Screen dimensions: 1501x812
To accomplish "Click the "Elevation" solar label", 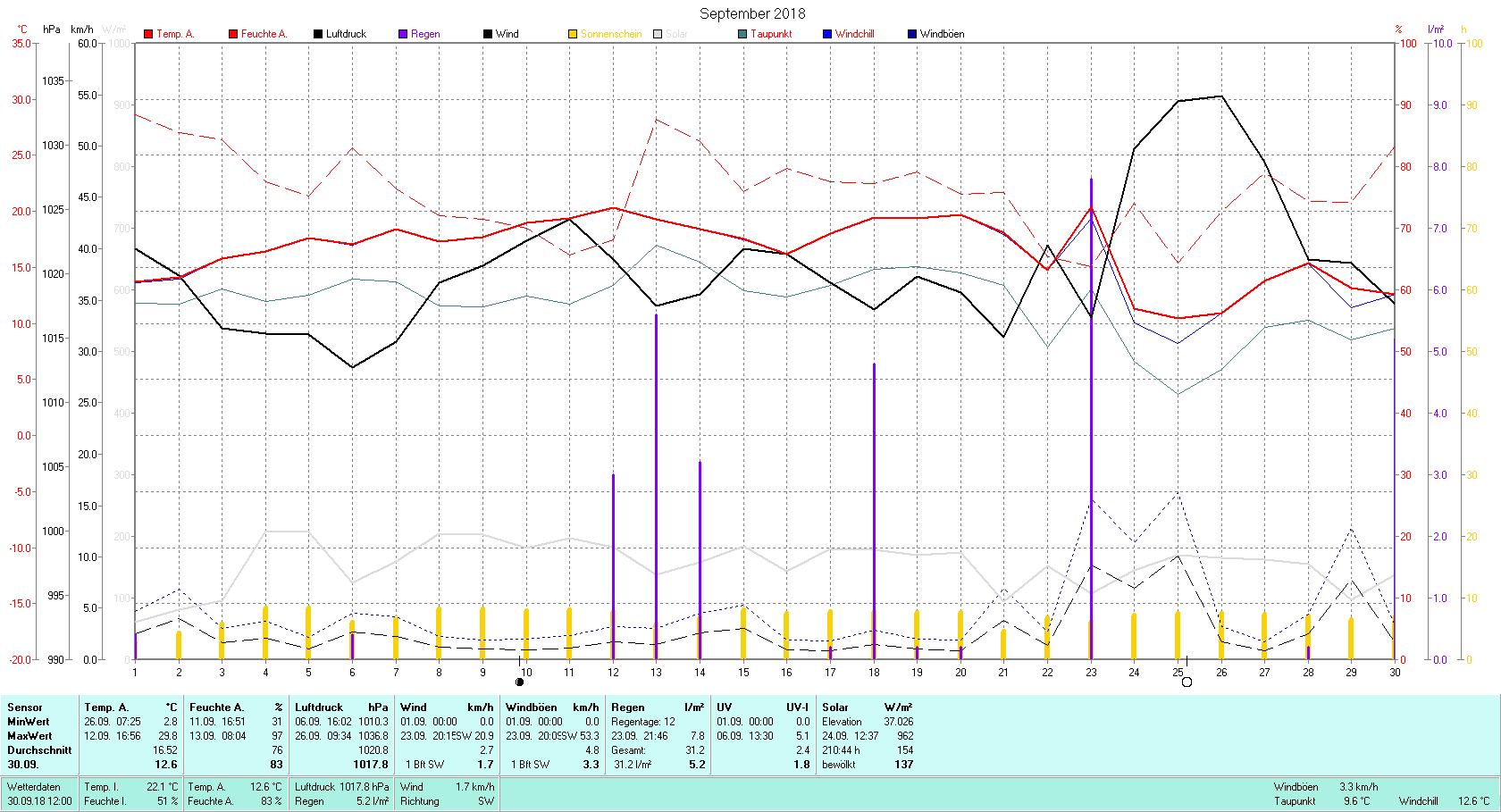I will coord(842,722).
